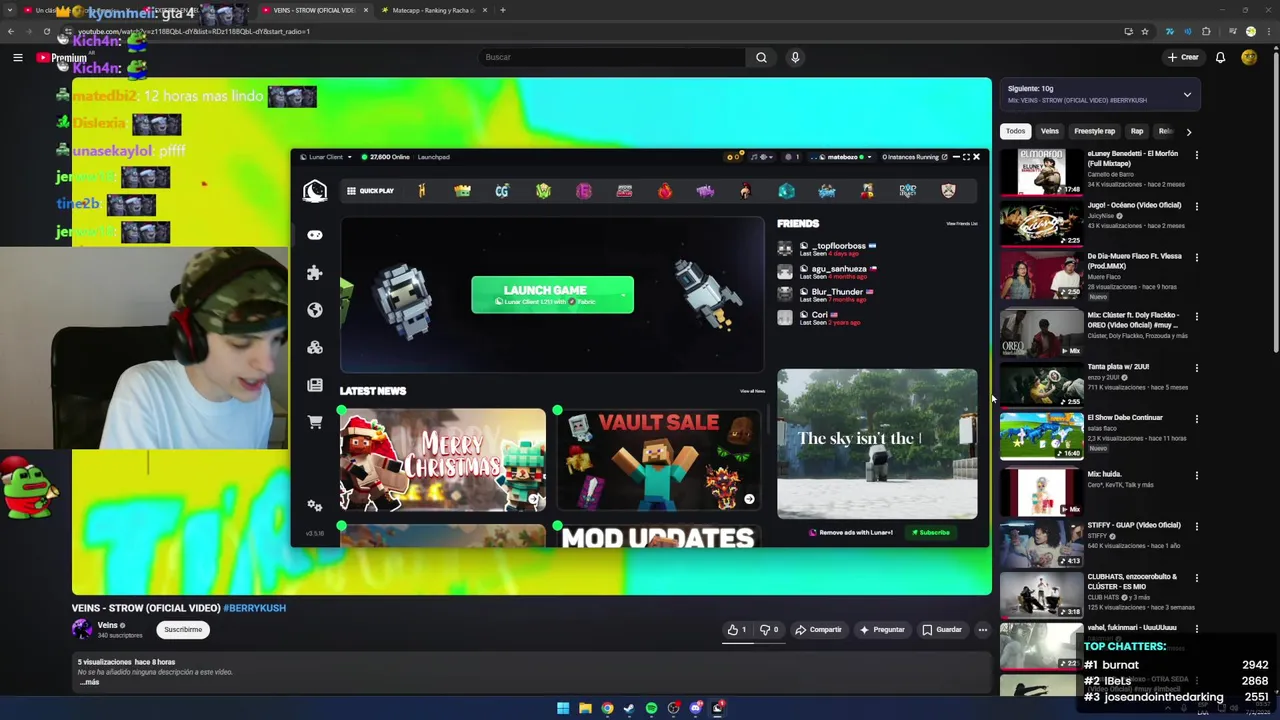Expand video description with ...más
1280x720 pixels.
tap(90, 682)
